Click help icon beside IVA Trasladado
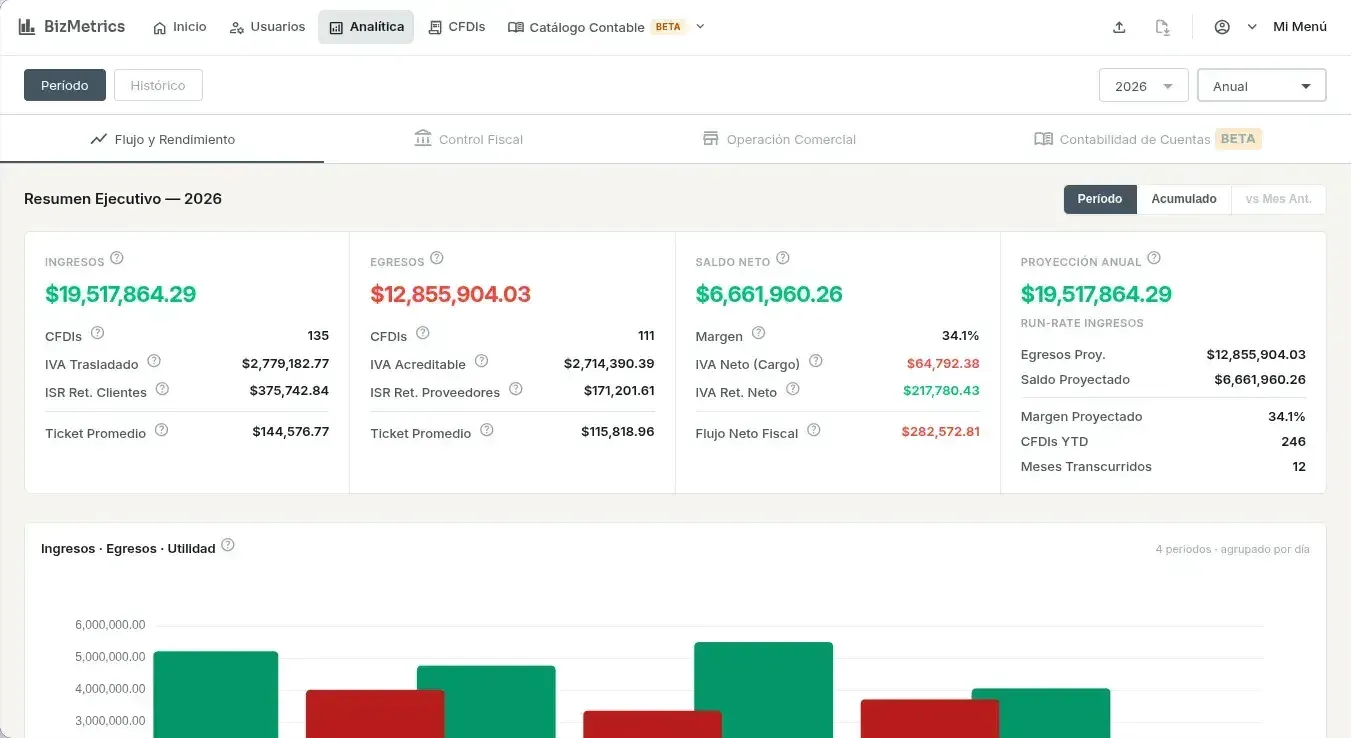The image size is (1352, 738). 154,361
